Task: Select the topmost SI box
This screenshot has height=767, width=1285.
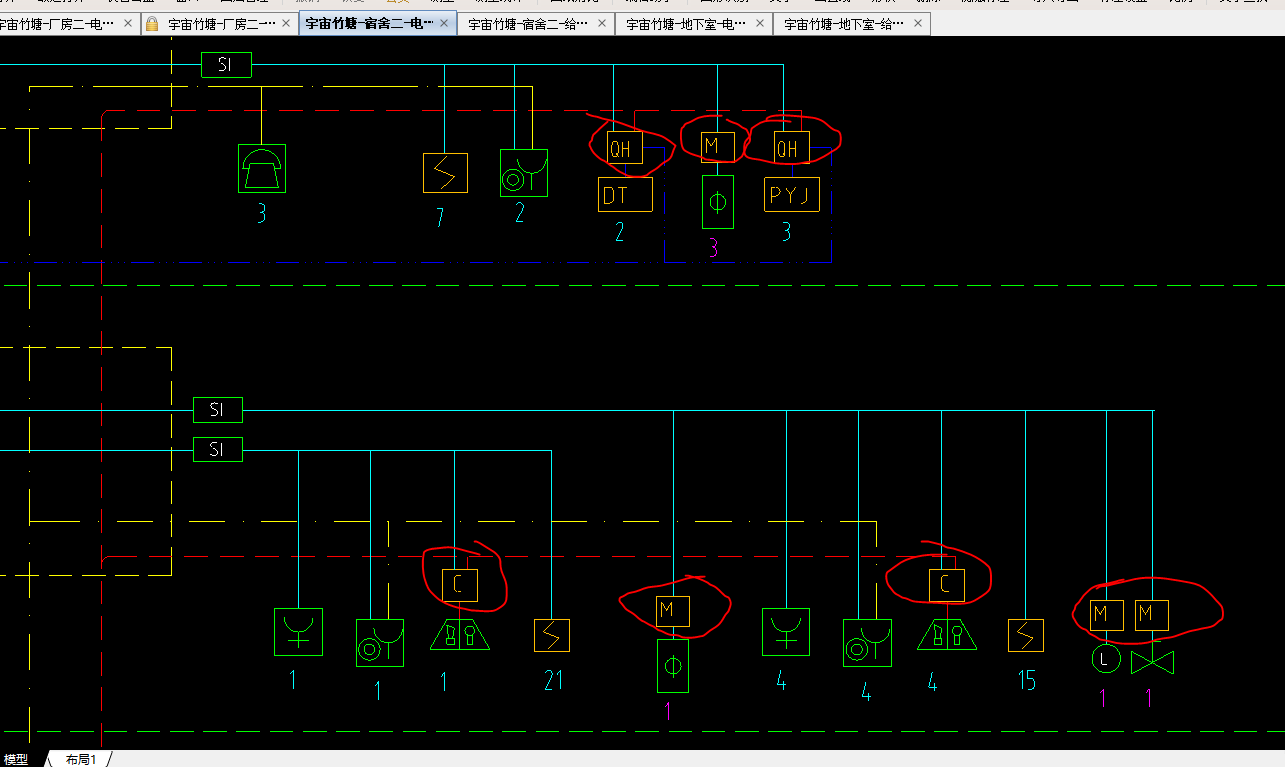Action: tap(226, 66)
